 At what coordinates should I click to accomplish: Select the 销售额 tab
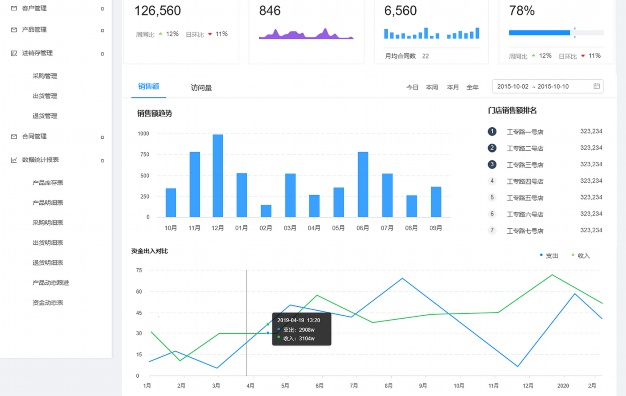(149, 87)
